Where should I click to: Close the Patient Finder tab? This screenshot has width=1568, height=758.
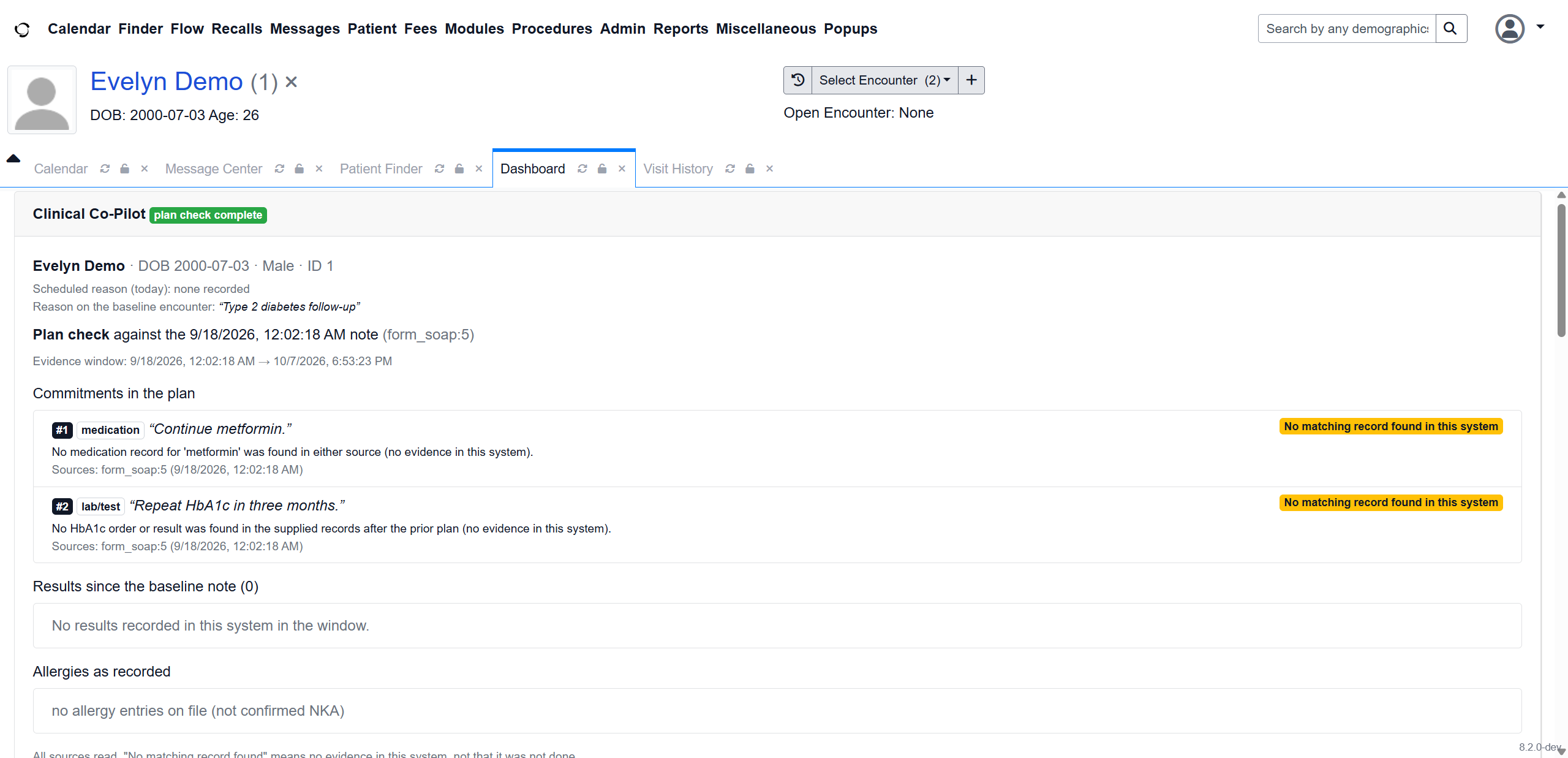479,169
